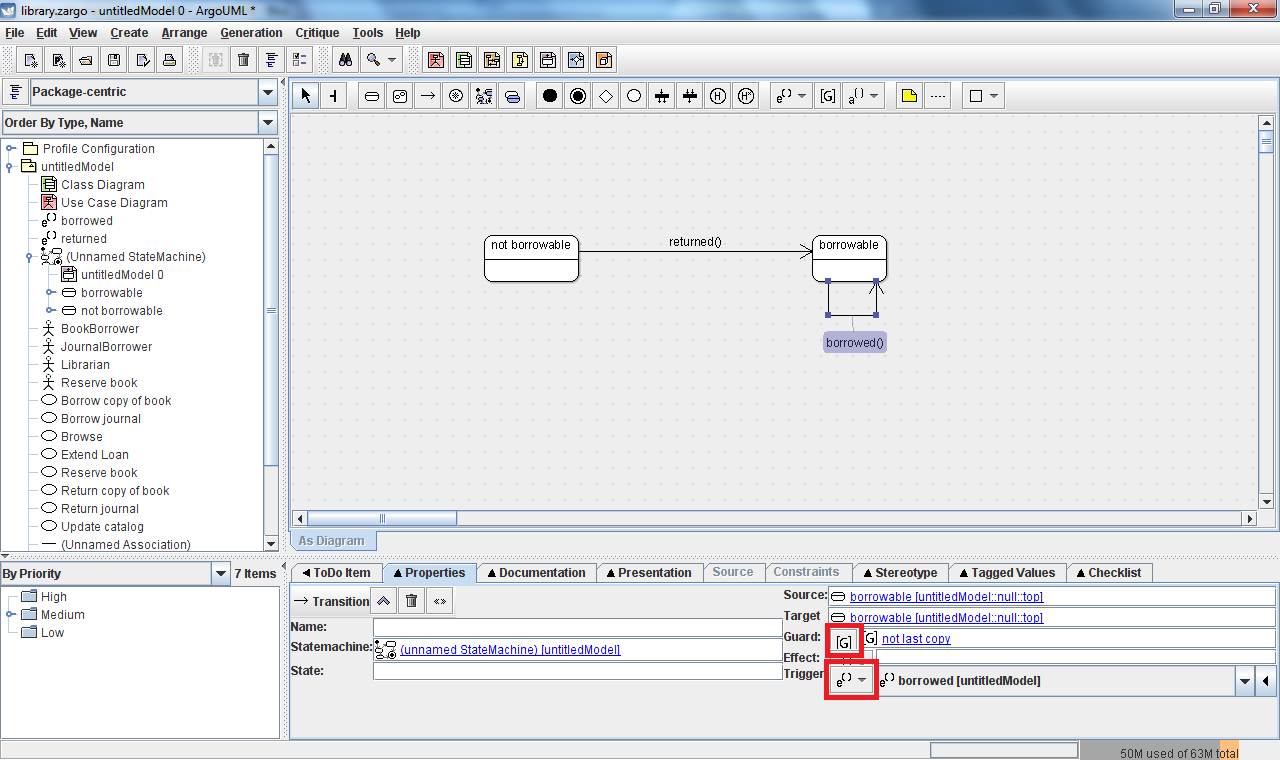The height and width of the screenshot is (760, 1280).
Task: Activate the Select arrow tool
Action: pyautogui.click(x=306, y=96)
